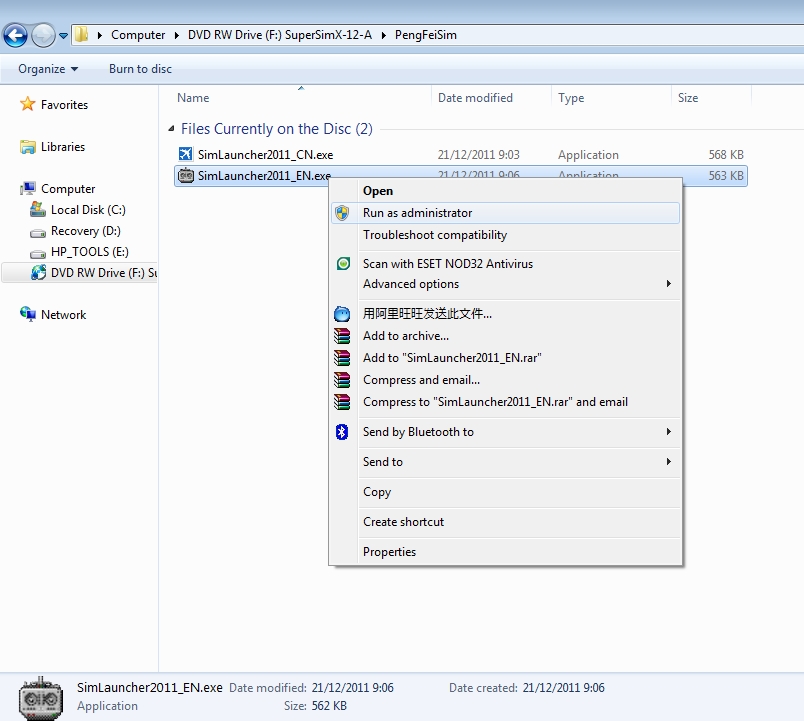Click WinRAR icon beside Add to archive...
This screenshot has height=721, width=804.
coord(342,336)
